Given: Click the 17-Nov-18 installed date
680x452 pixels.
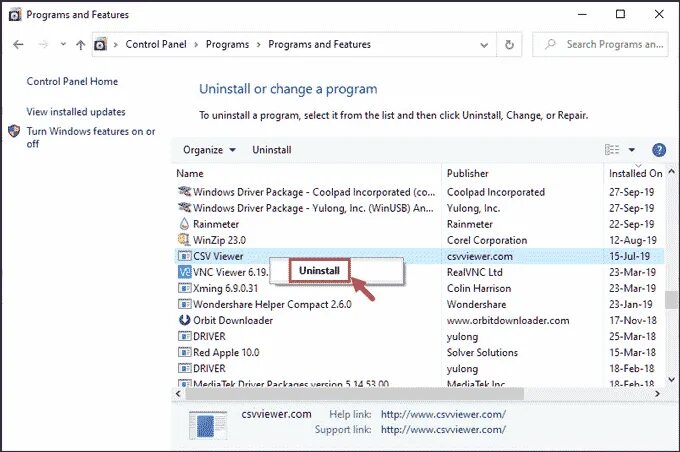Looking at the screenshot, I should click(633, 321).
